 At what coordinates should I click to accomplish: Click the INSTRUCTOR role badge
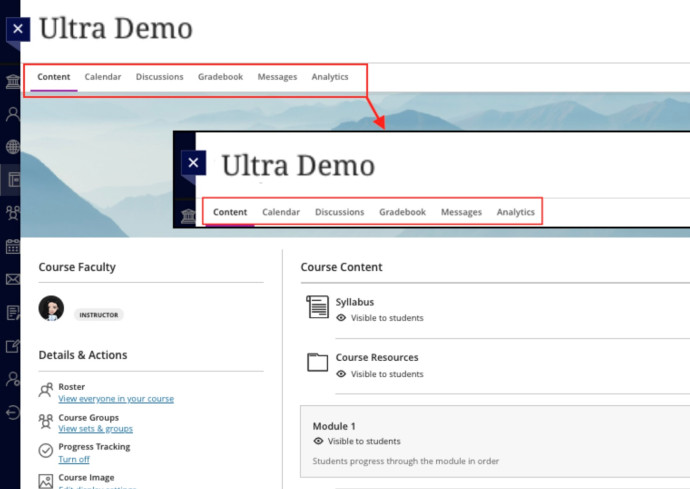tap(99, 315)
